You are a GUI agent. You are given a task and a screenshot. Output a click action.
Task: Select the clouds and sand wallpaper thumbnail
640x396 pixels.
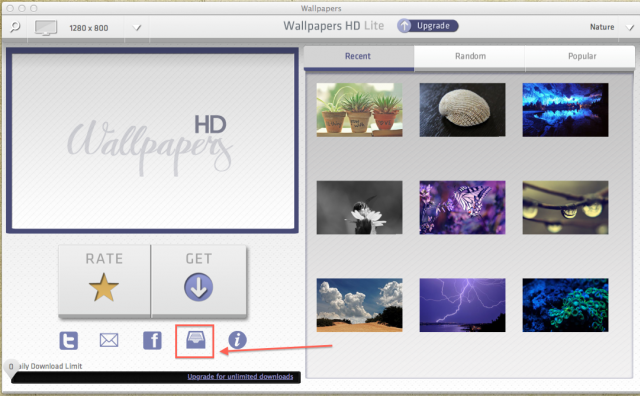tap(359, 305)
